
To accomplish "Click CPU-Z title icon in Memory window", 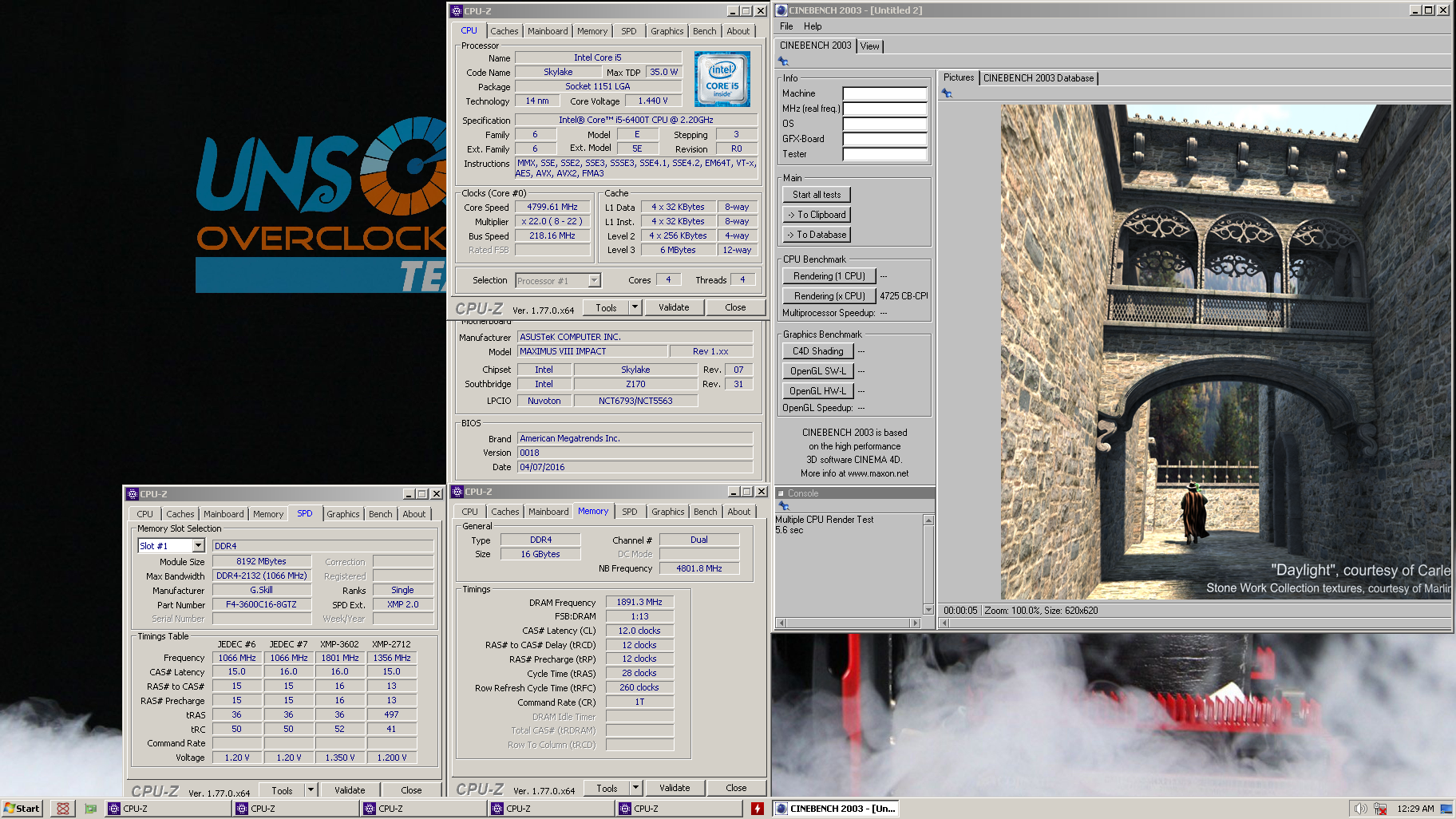I will pyautogui.click(x=457, y=492).
